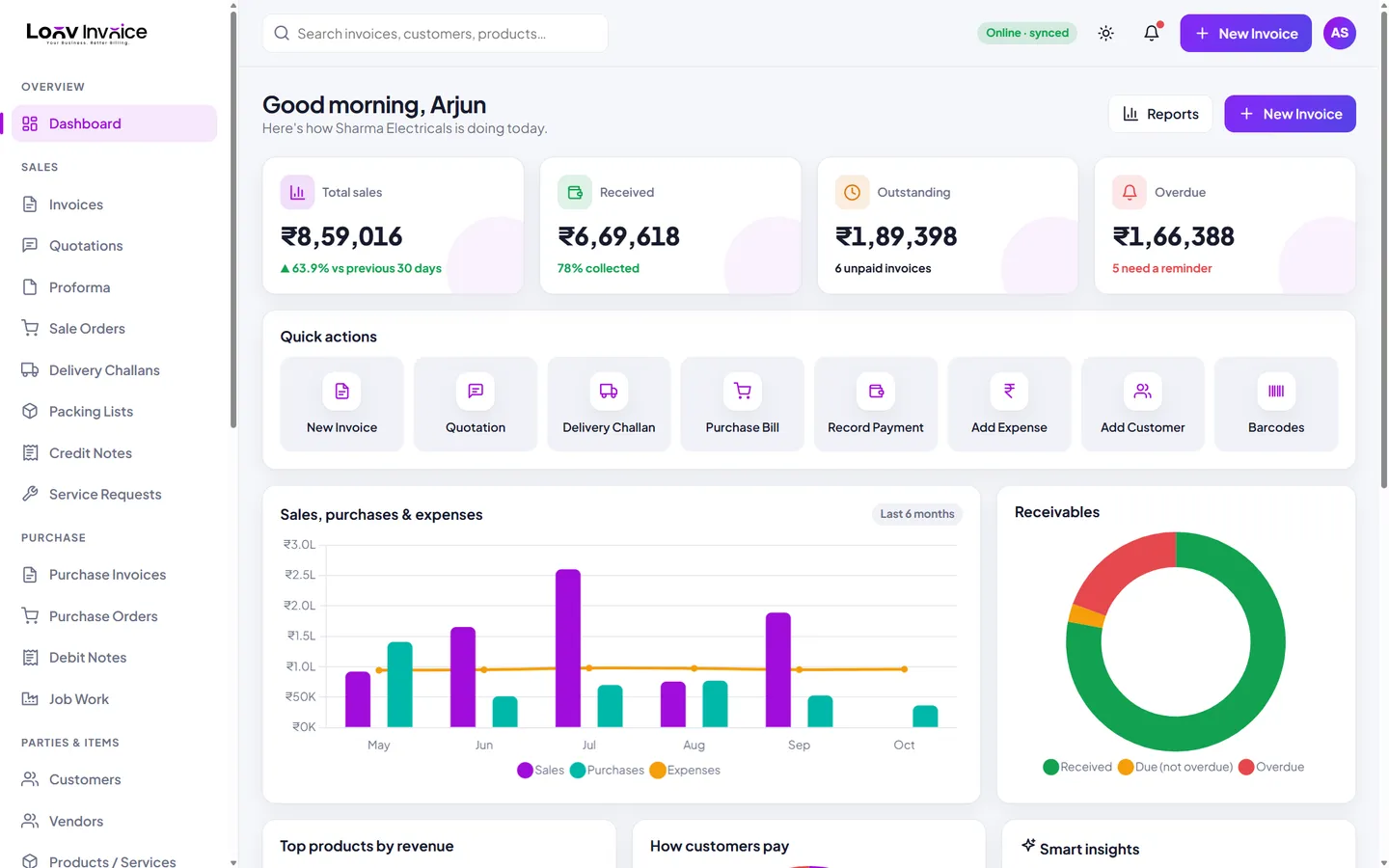Screen dimensions: 1389x868
Task: Click the ₹8,59,016 total sales value
Action: 341,236
